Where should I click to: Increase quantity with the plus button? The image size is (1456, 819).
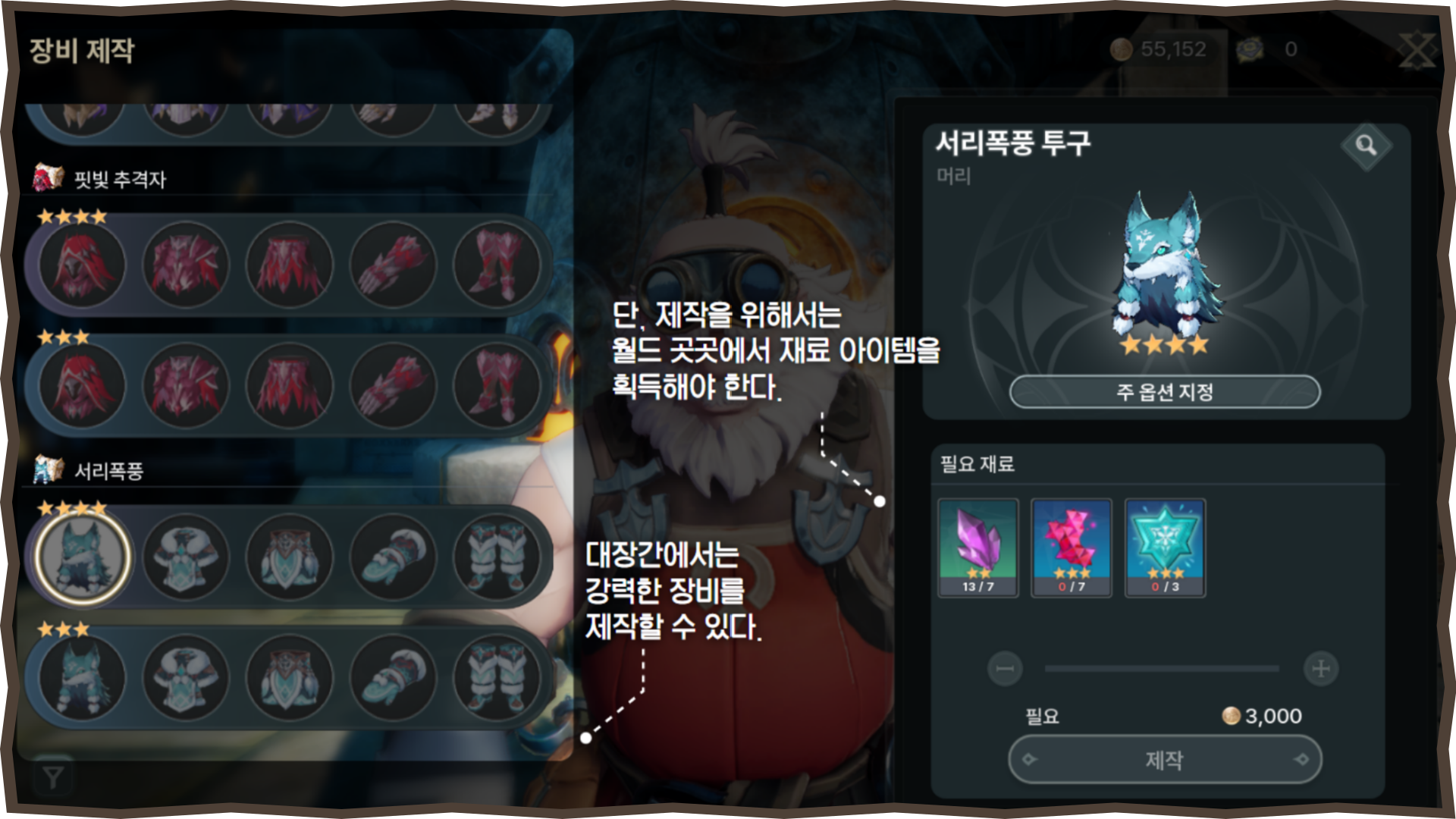point(1321,669)
